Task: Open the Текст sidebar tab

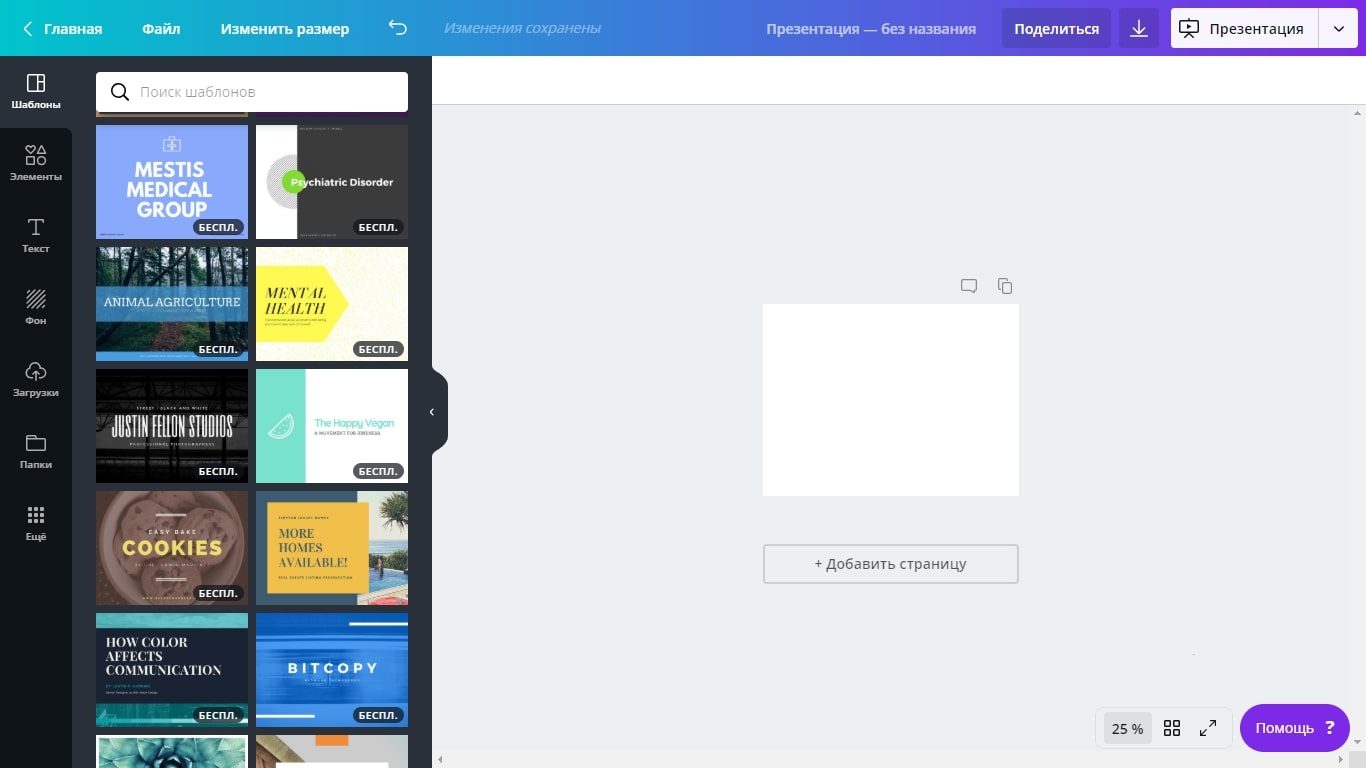Action: pos(36,235)
